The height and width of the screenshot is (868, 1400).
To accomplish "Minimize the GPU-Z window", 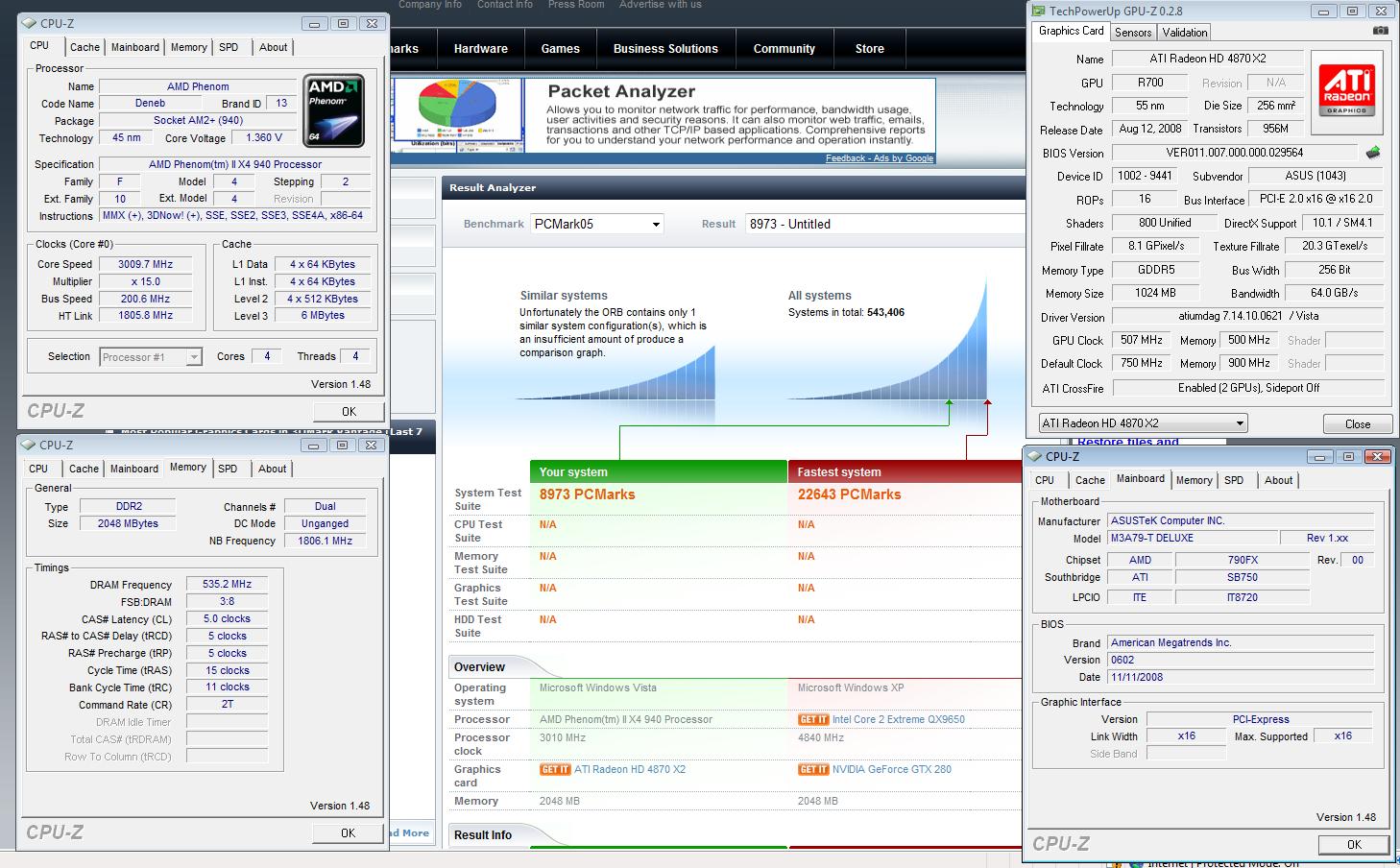I will coord(1324,11).
